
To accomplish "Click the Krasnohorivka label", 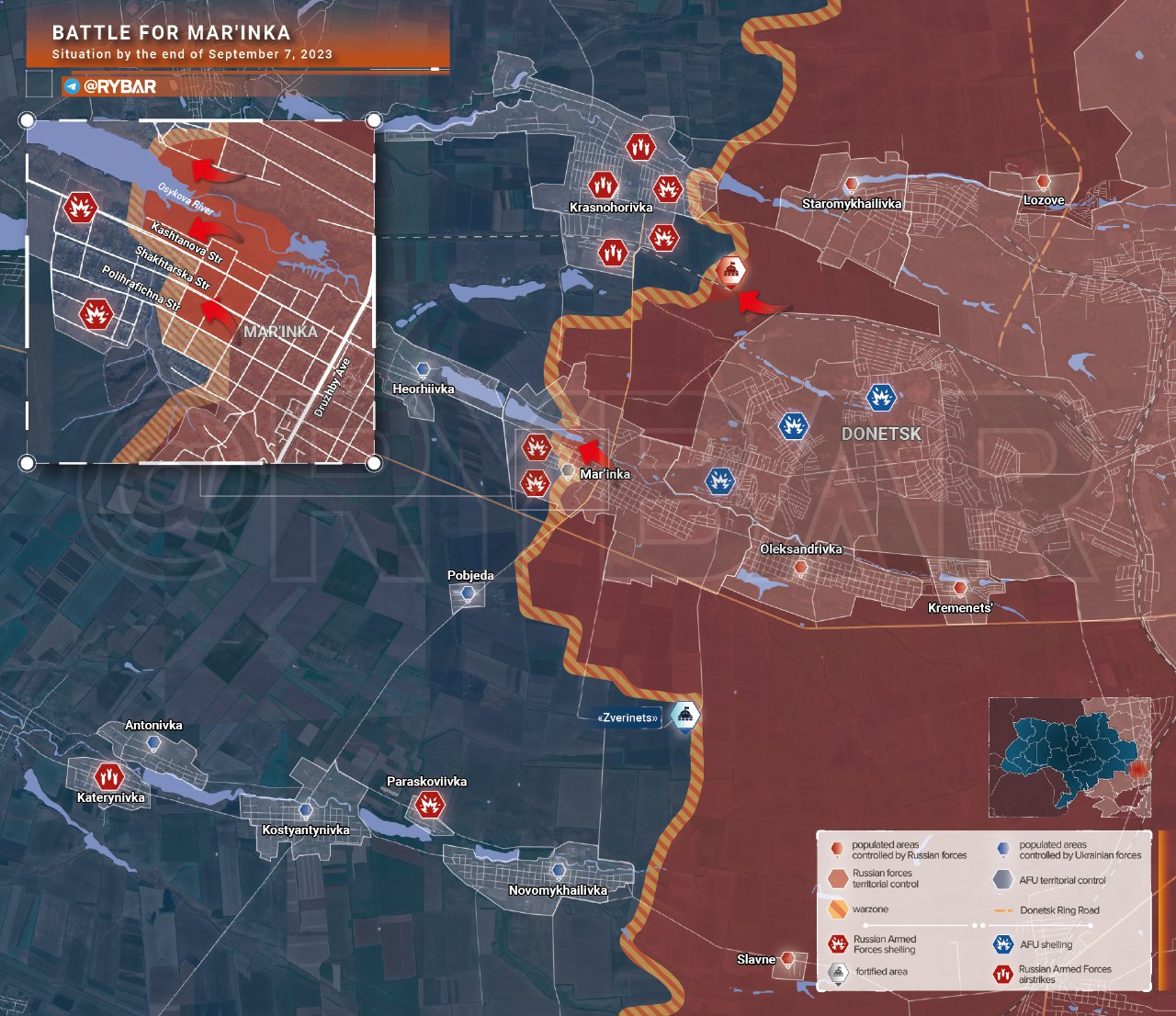I will coord(611,208).
